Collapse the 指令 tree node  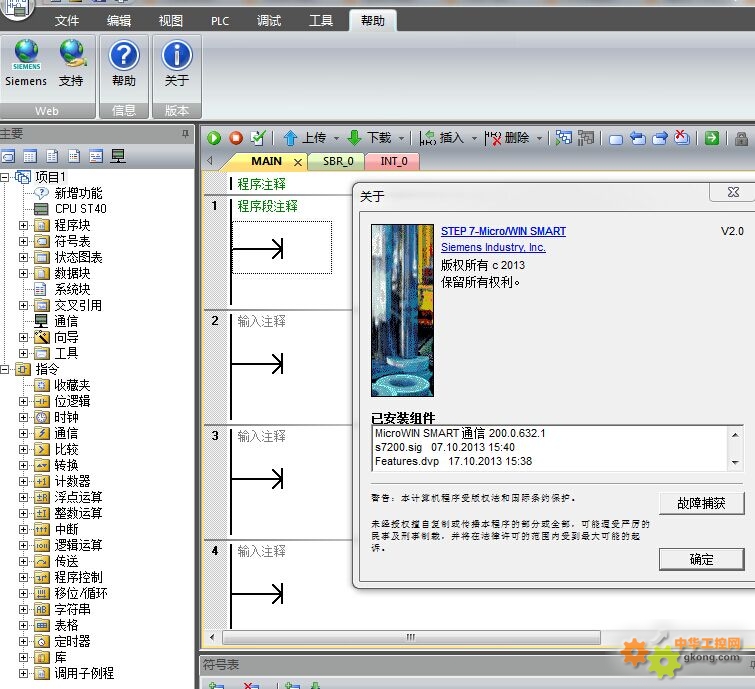point(5,369)
